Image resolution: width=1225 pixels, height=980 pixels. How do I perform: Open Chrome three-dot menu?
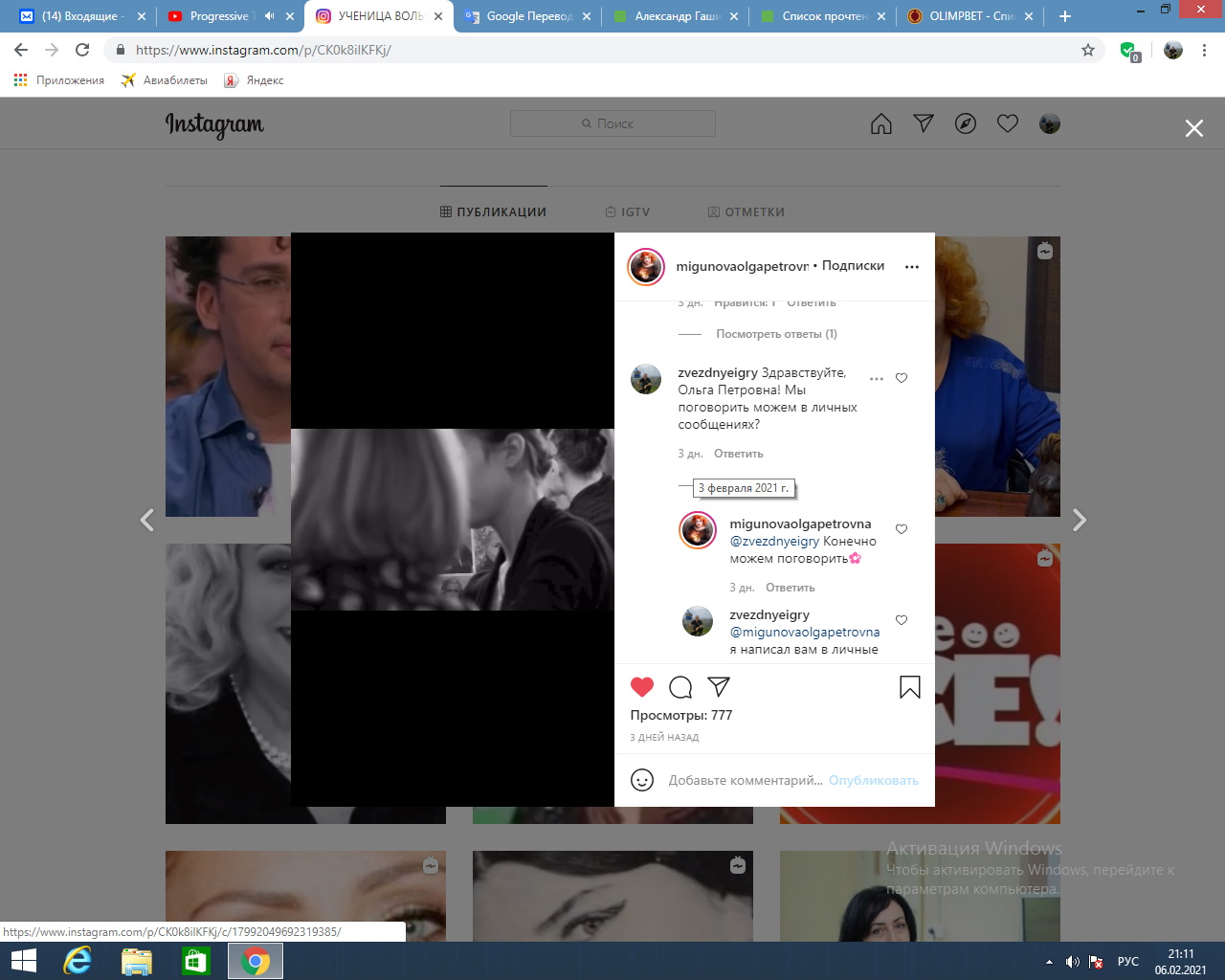(x=1205, y=50)
